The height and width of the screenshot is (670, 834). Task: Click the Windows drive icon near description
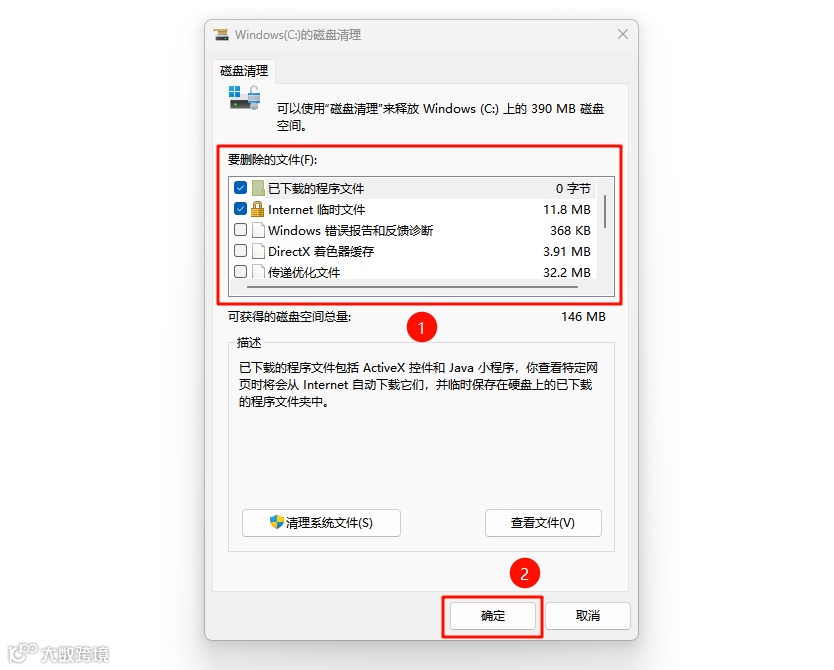pyautogui.click(x=245, y=98)
